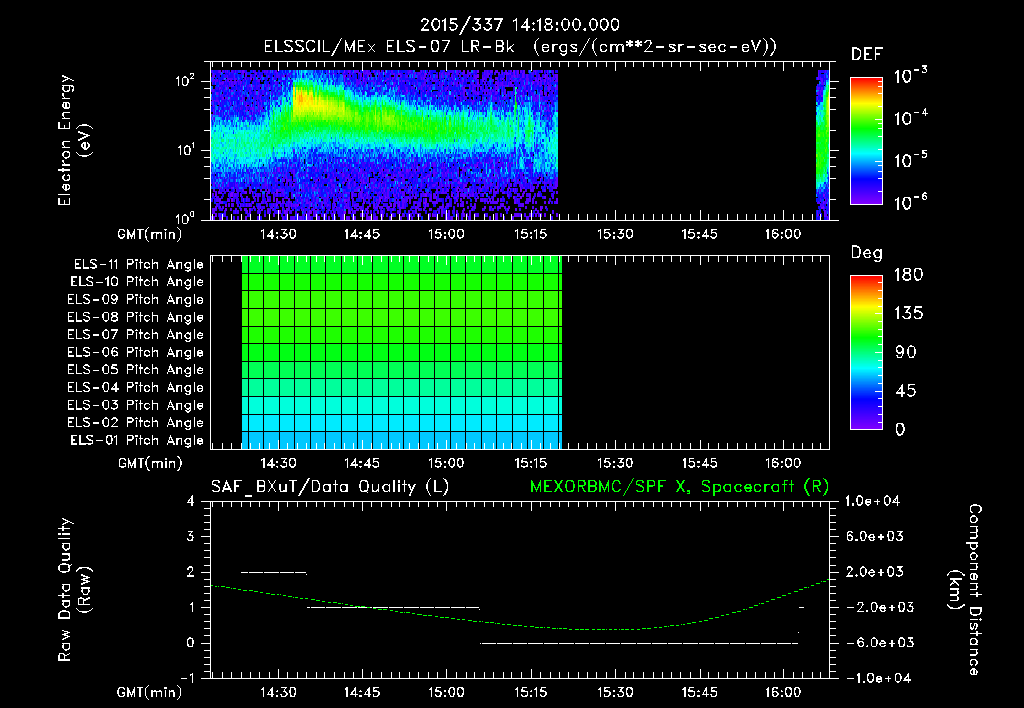Select the plot timestamp 2015/337 14:18:00.000
Viewport: 1024px width, 708px height.
[x=519, y=25]
